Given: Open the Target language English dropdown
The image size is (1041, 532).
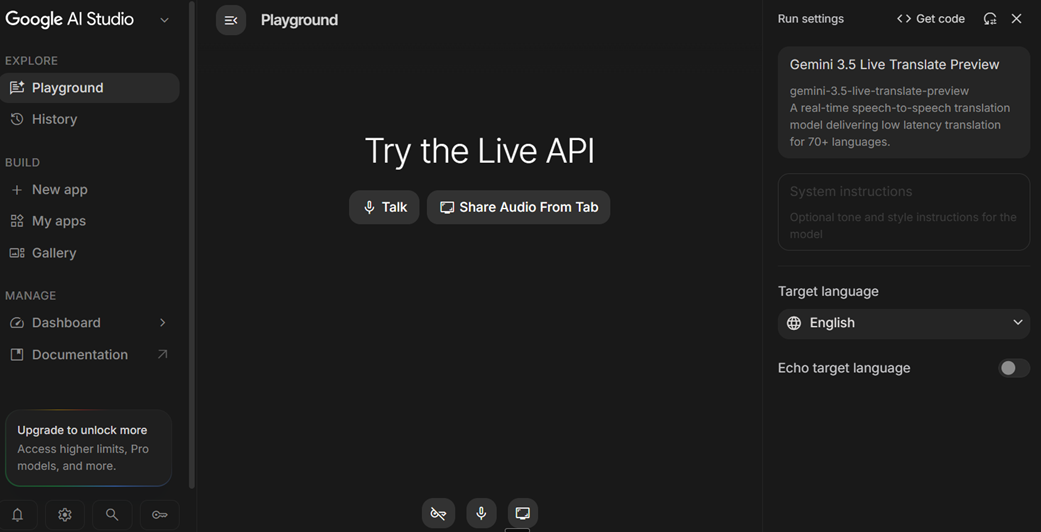Looking at the screenshot, I should click(904, 323).
